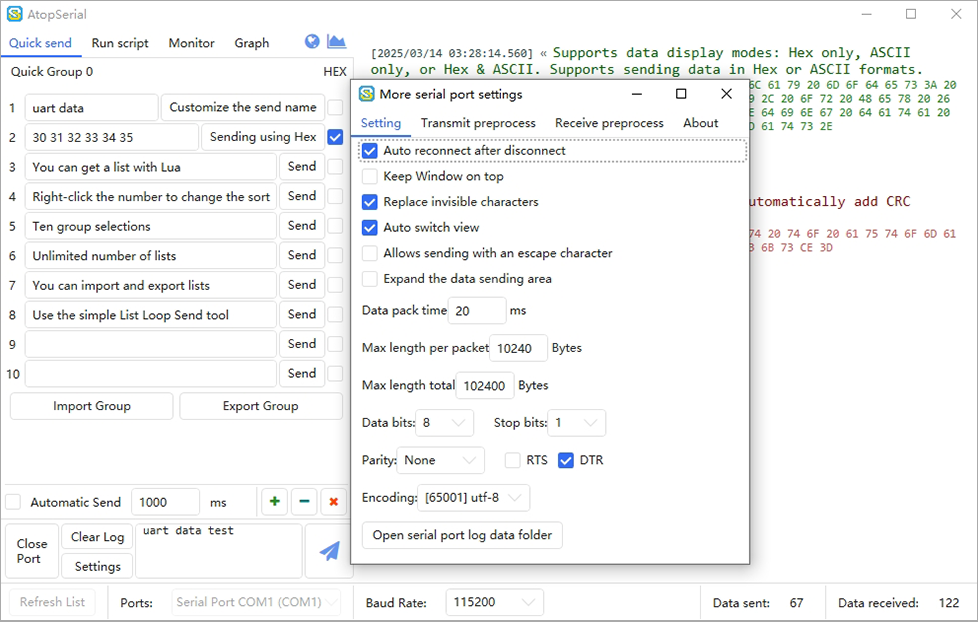The width and height of the screenshot is (978, 622).
Task: Click the 'uart data' field in row 1
Action: pyautogui.click(x=92, y=108)
